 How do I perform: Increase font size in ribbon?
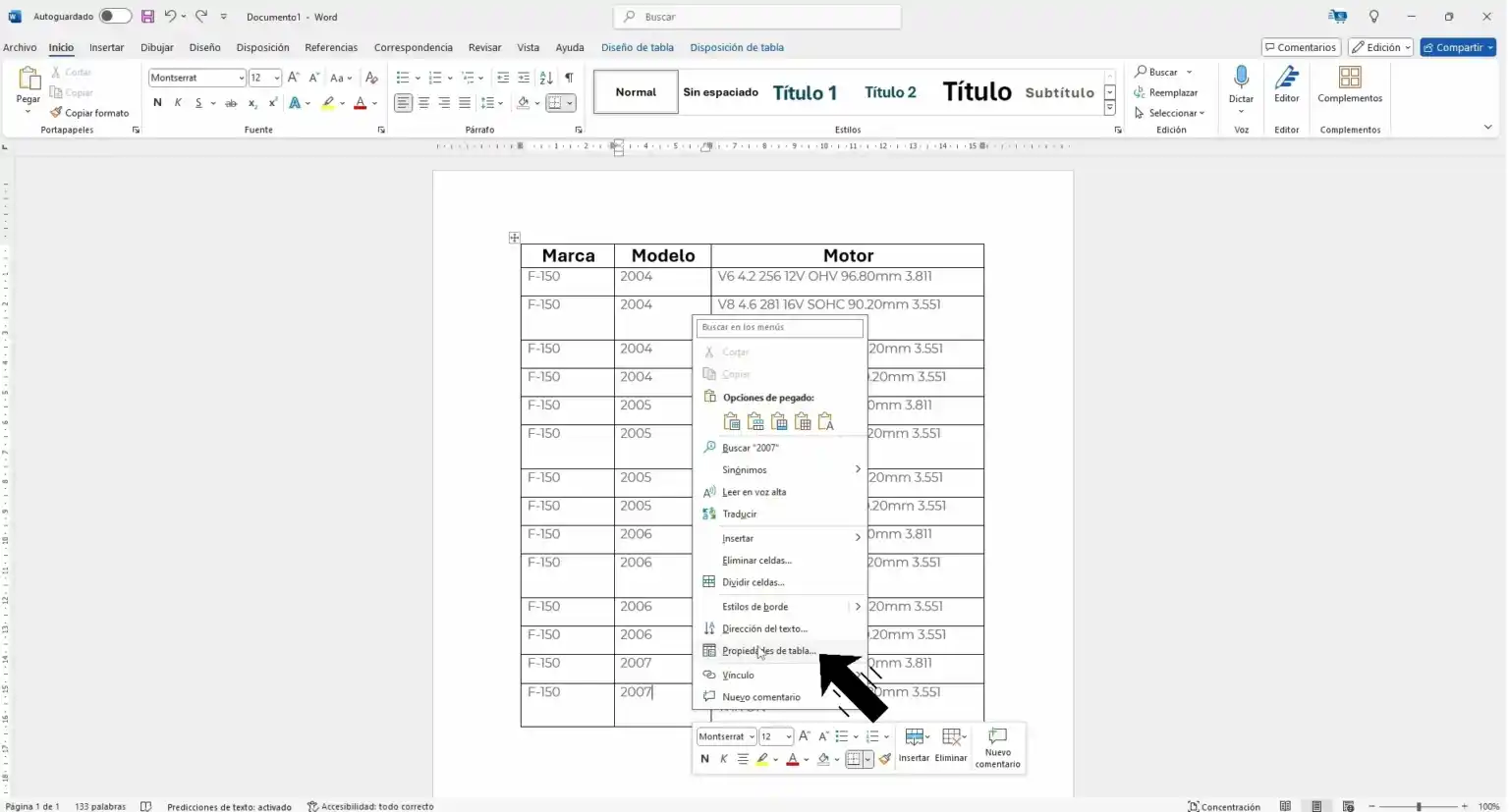pos(293,78)
